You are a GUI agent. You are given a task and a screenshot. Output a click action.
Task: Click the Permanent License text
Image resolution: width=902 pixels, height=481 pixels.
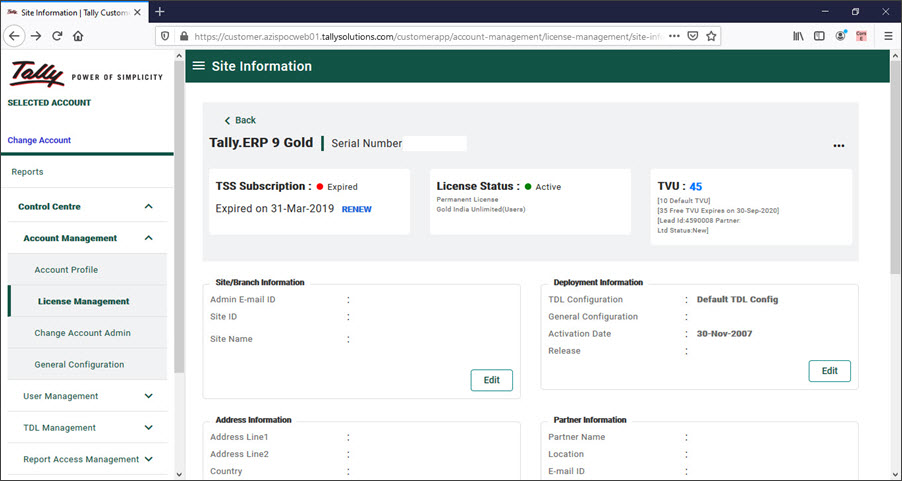467,199
